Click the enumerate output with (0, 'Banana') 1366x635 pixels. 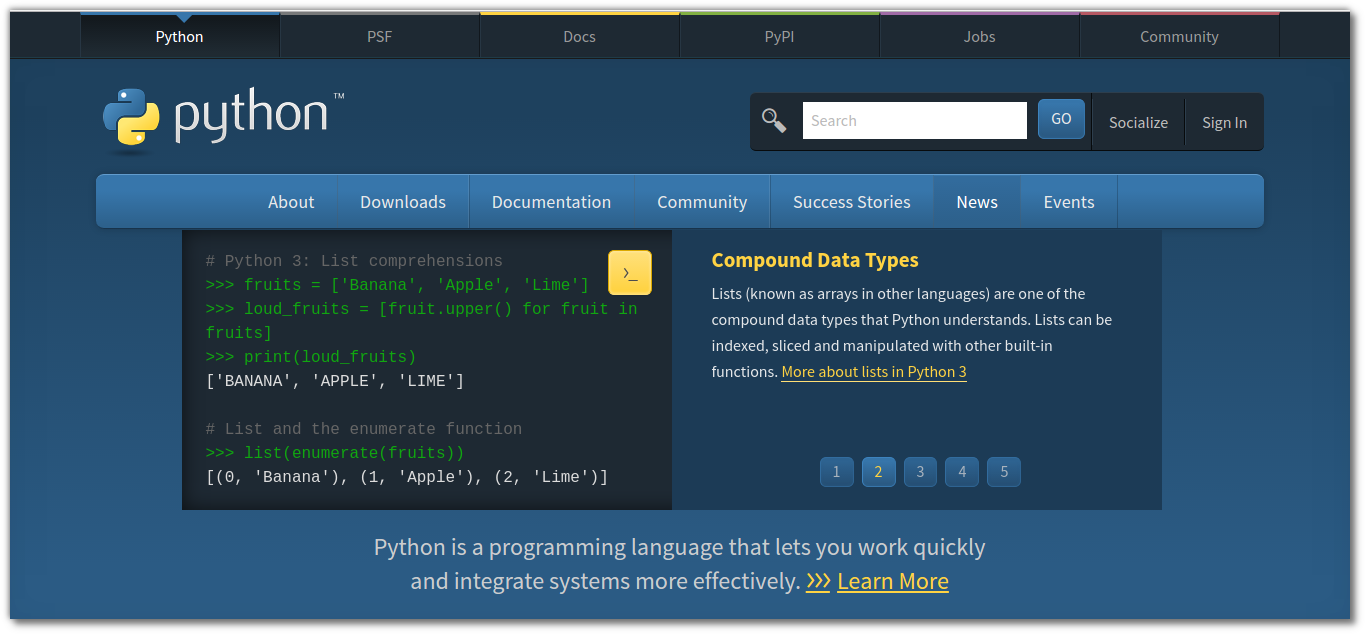pos(407,477)
